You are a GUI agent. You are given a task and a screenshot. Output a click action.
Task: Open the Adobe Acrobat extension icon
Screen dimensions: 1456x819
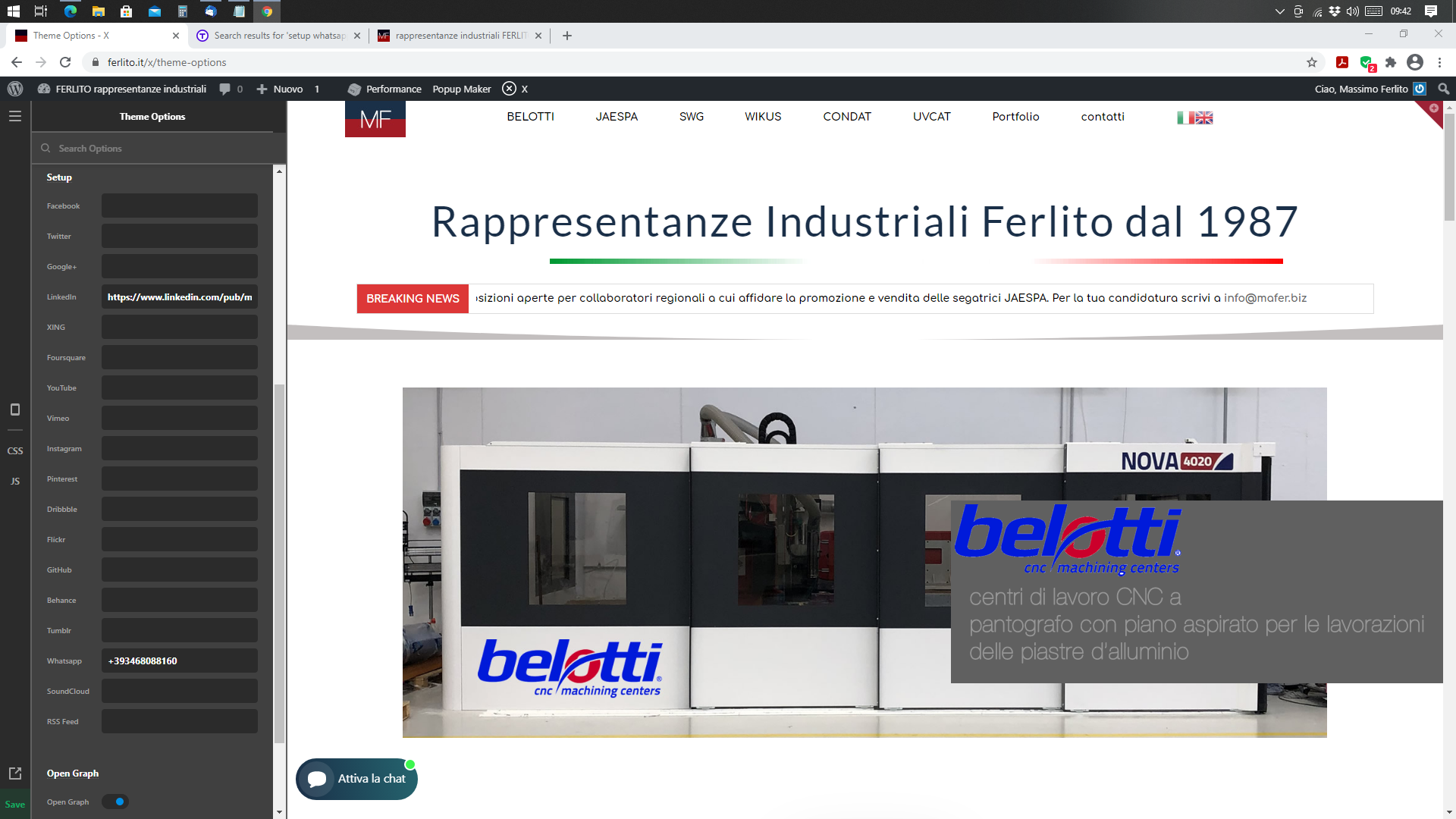(x=1342, y=62)
